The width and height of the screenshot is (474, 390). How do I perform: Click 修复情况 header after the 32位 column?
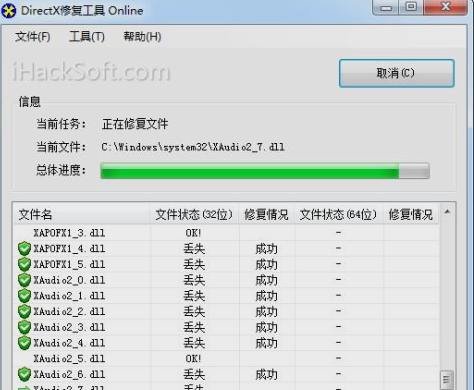coord(266,214)
